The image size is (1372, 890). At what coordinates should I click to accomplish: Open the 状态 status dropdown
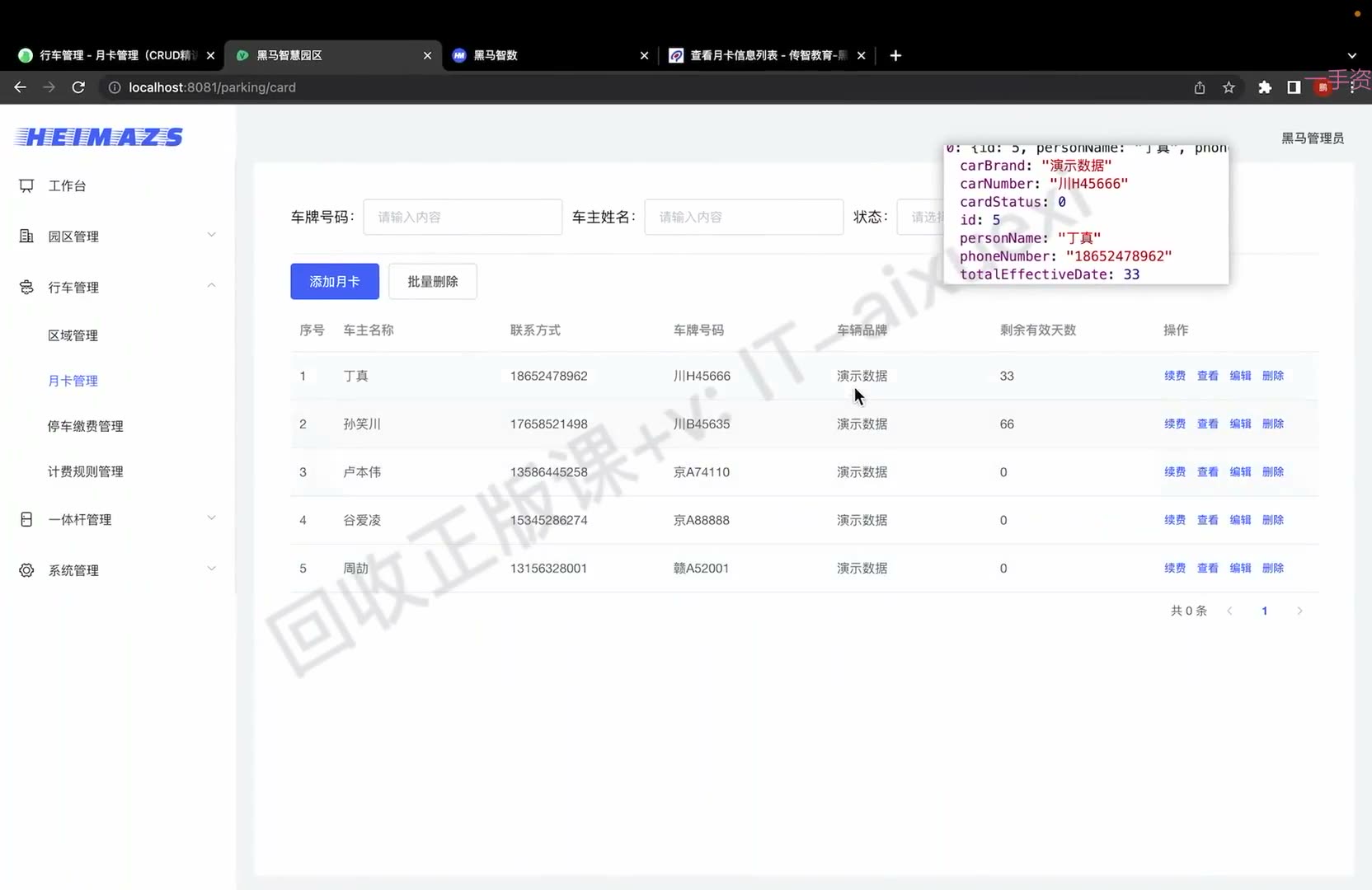920,217
